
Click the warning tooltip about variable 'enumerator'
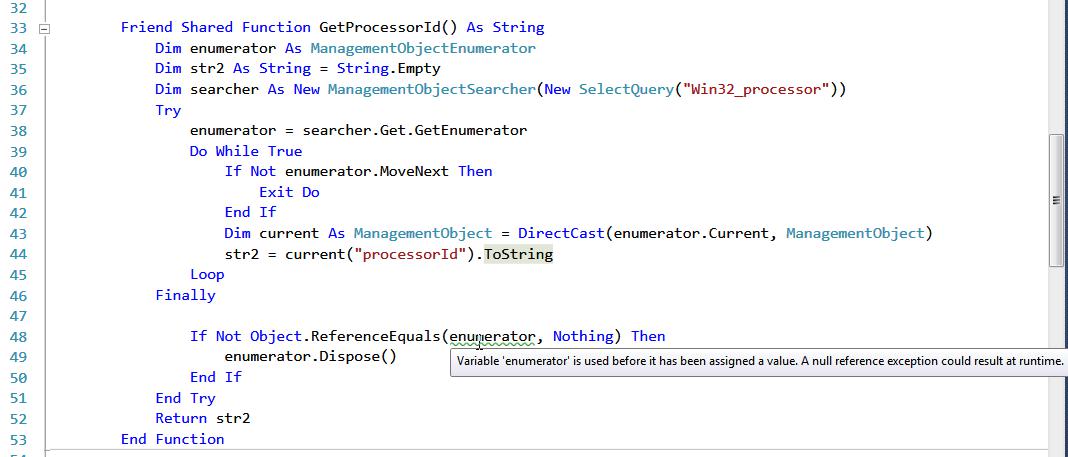(758, 362)
